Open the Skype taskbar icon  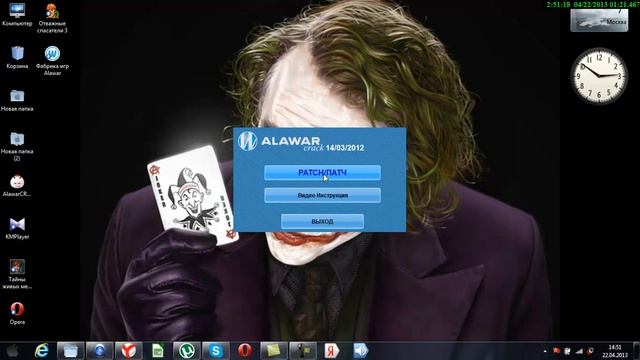[216, 351]
